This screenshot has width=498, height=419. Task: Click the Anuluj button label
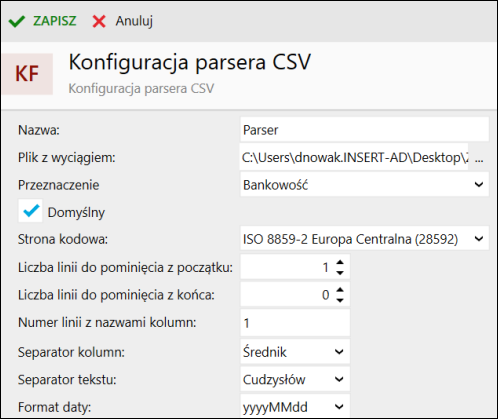134,21
